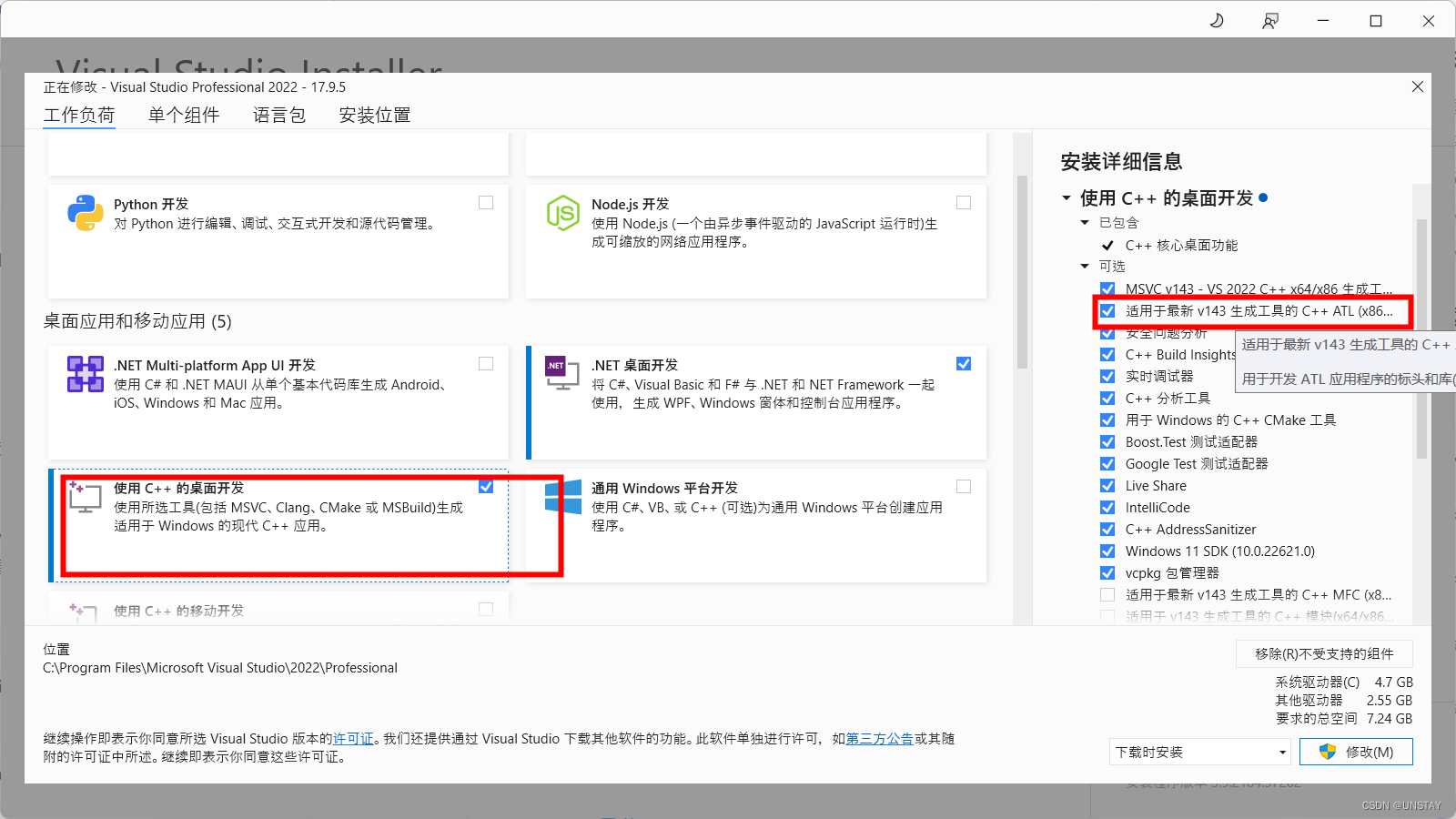Click the 通用 Windows 平台开发 Windows logo icon
The height and width of the screenshot is (819, 1456).
563,498
